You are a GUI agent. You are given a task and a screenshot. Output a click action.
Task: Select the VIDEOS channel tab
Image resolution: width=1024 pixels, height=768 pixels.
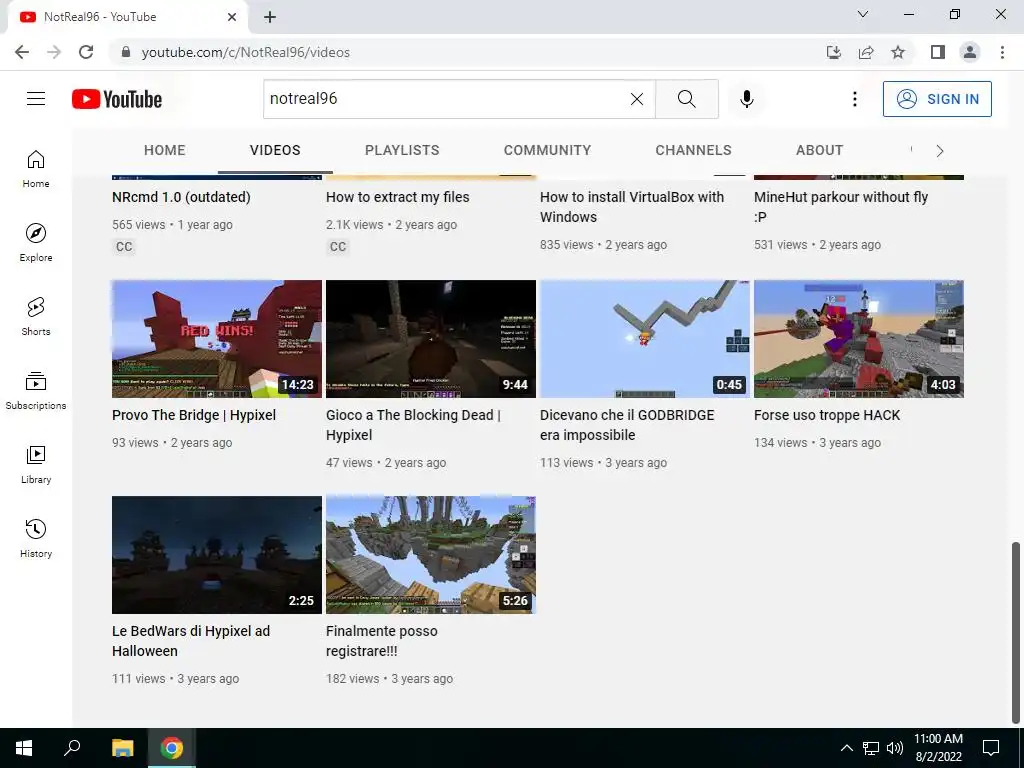[x=275, y=150]
